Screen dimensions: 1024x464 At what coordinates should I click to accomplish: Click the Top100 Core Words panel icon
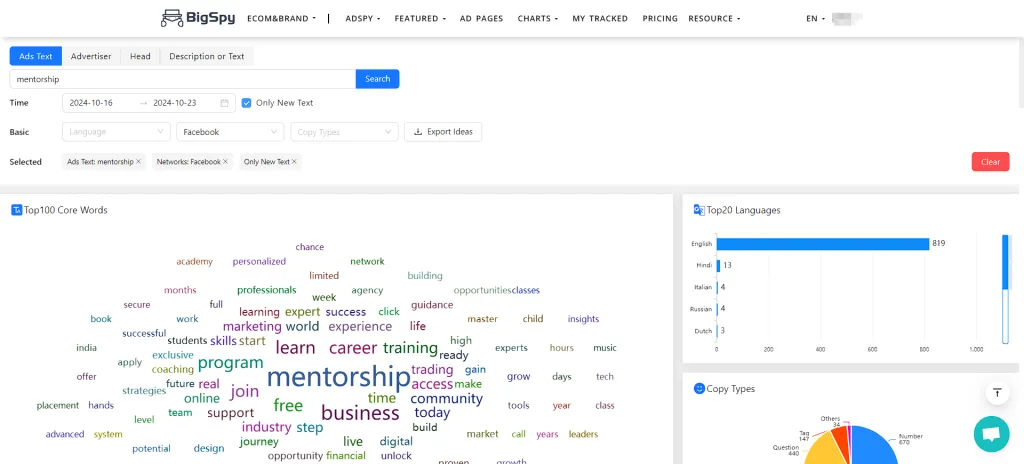pos(17,210)
